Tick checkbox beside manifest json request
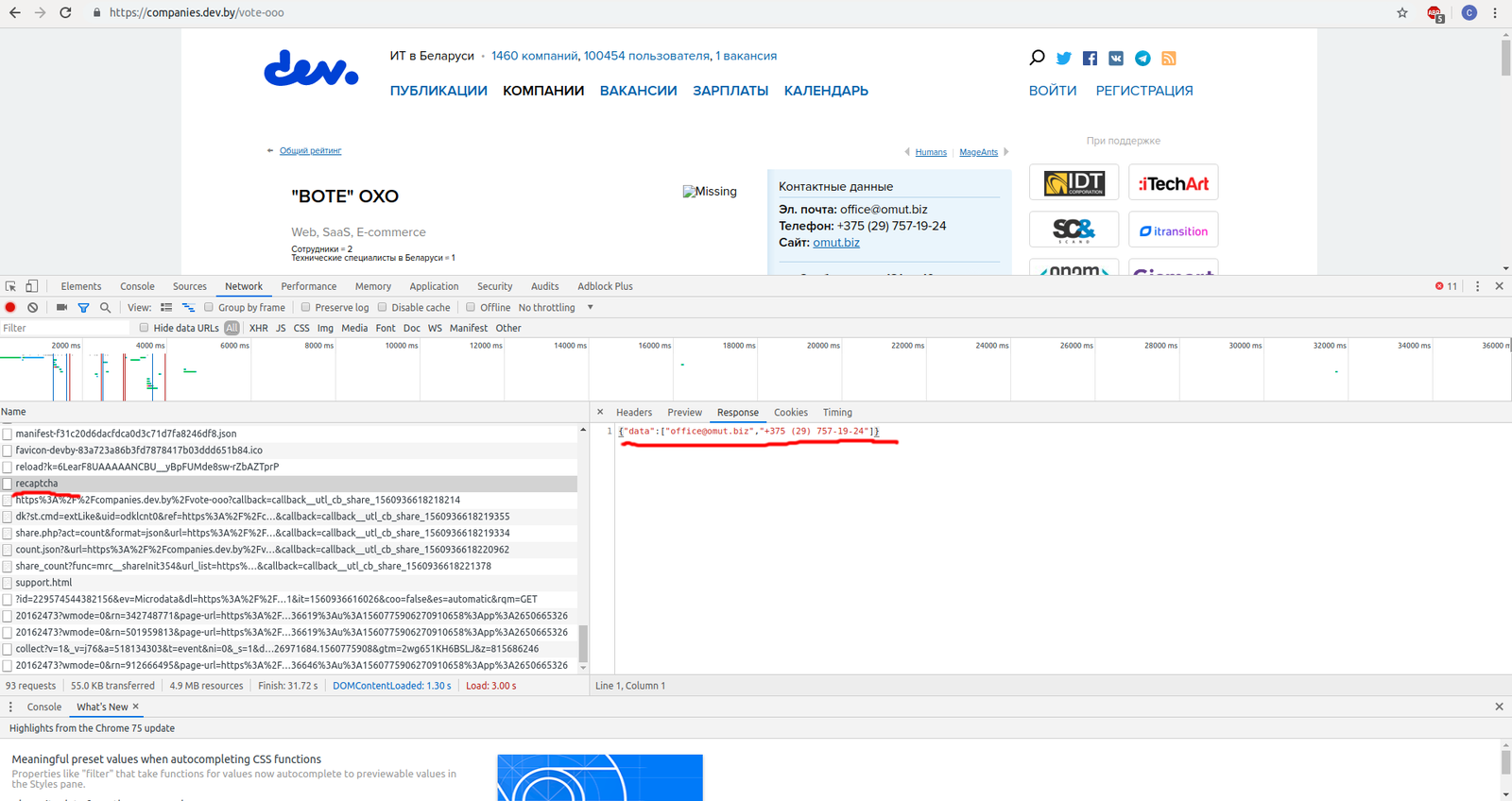This screenshot has width=1512, height=801. [8, 435]
